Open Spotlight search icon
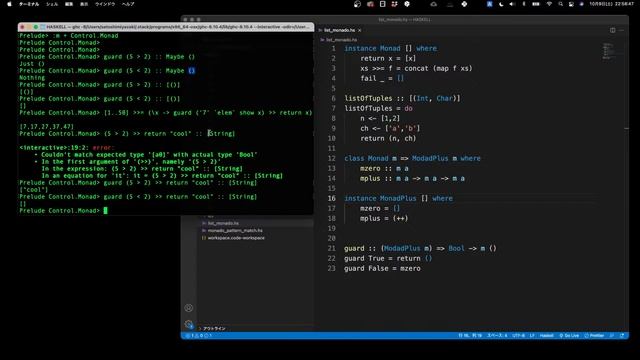The height and width of the screenshot is (360, 640). click(560, 4)
